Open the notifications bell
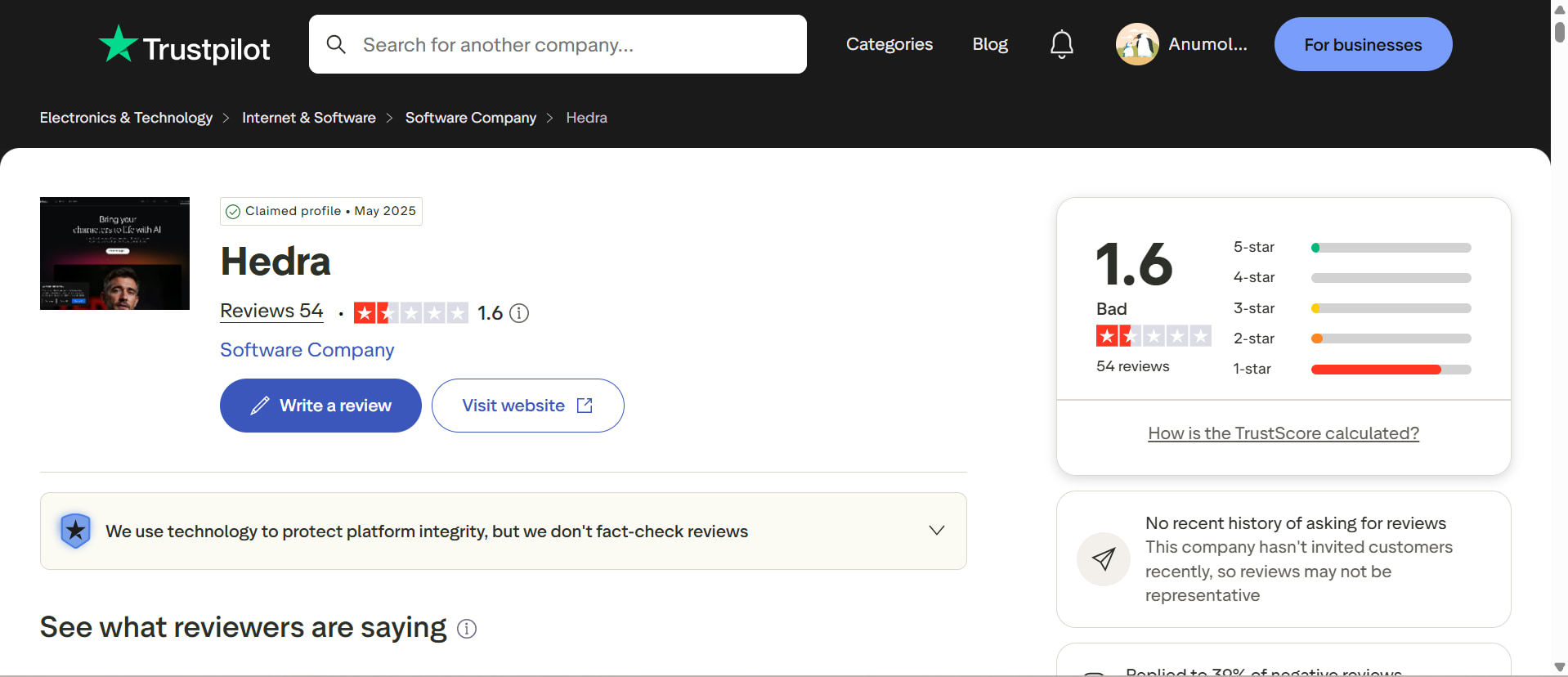This screenshot has height=677, width=1568. [x=1061, y=44]
